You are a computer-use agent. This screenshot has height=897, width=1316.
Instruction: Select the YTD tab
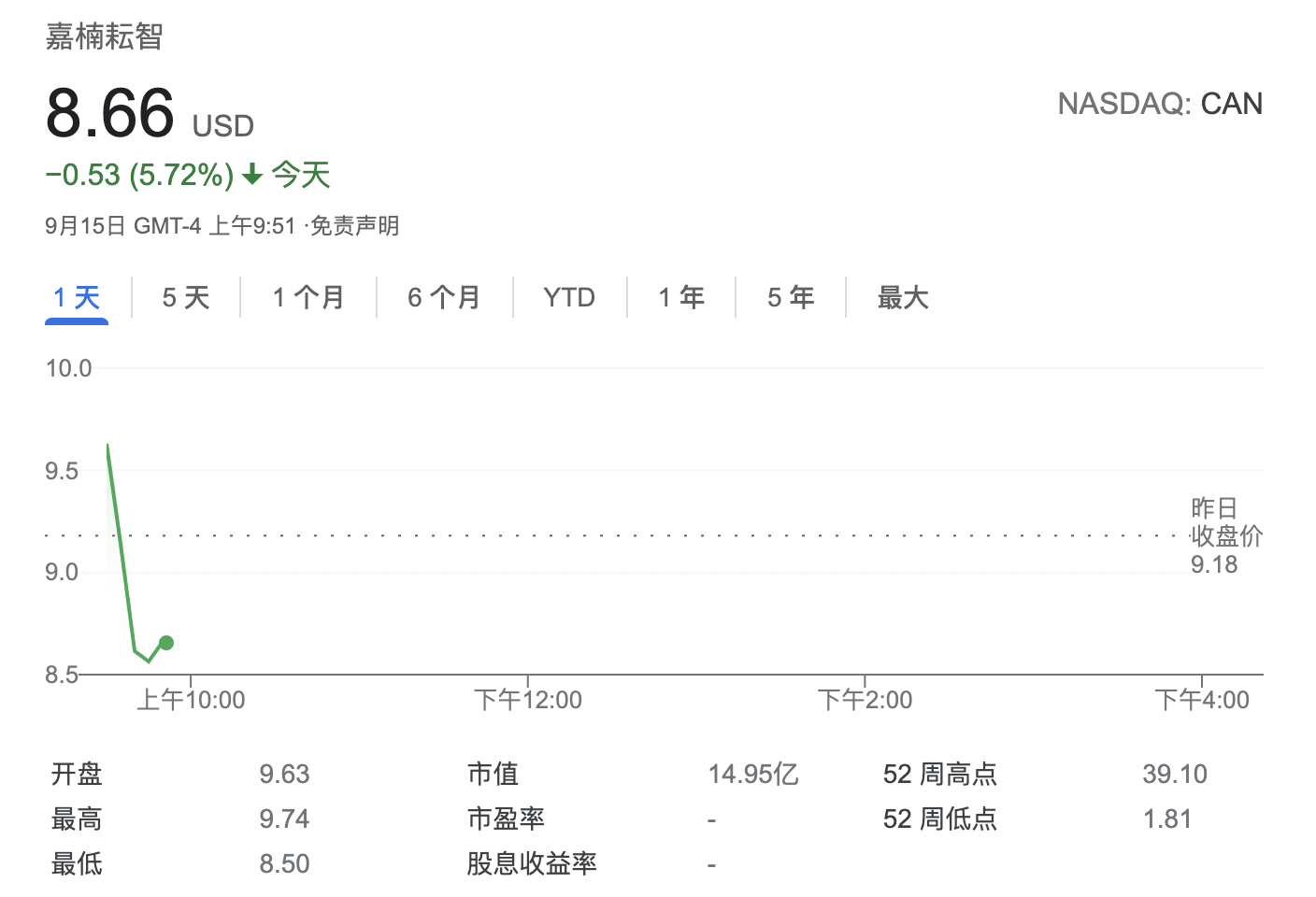pos(569,298)
